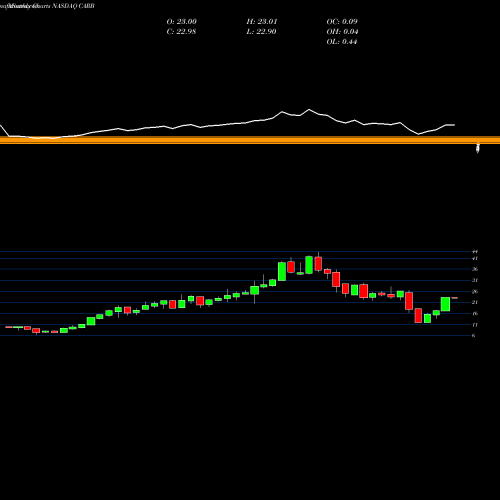Click the price axis label 11

pyautogui.click(x=475, y=325)
